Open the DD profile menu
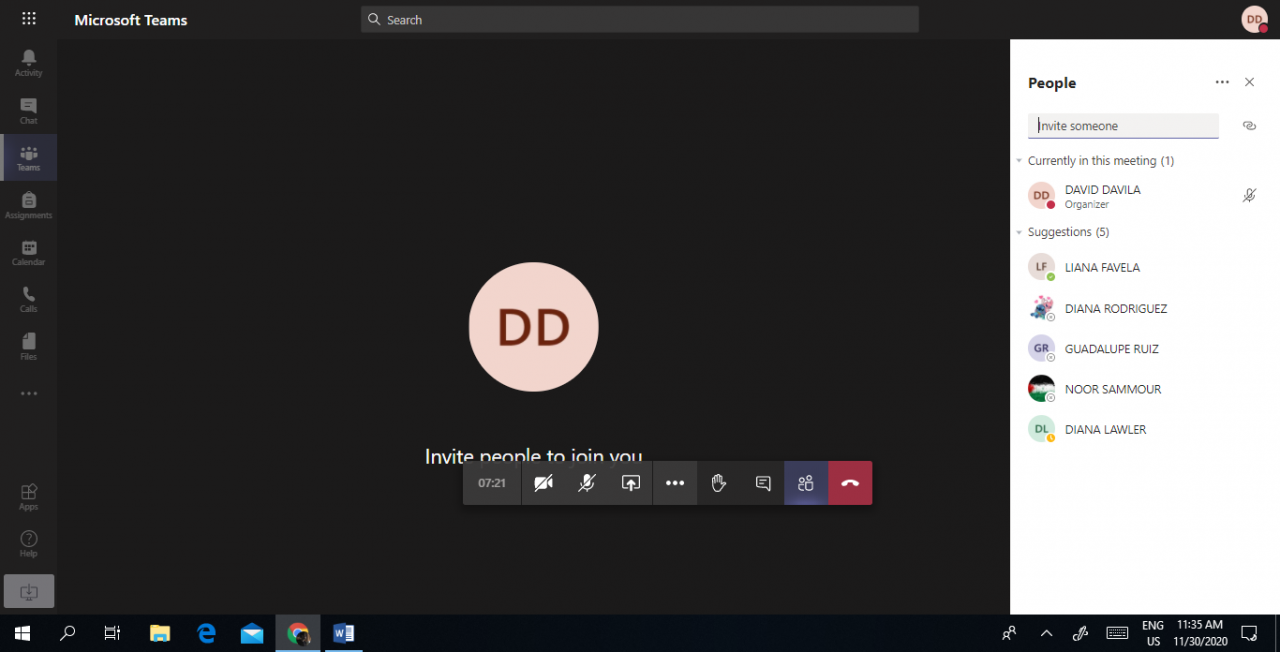Screen dimensions: 1280x652 click(1254, 19)
